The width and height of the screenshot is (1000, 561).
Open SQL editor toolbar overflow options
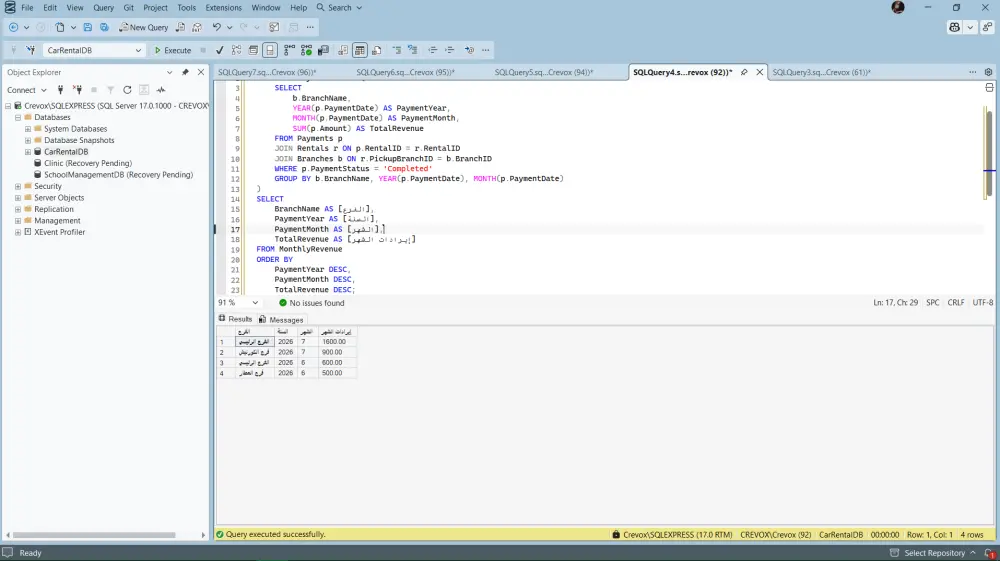coord(486,50)
